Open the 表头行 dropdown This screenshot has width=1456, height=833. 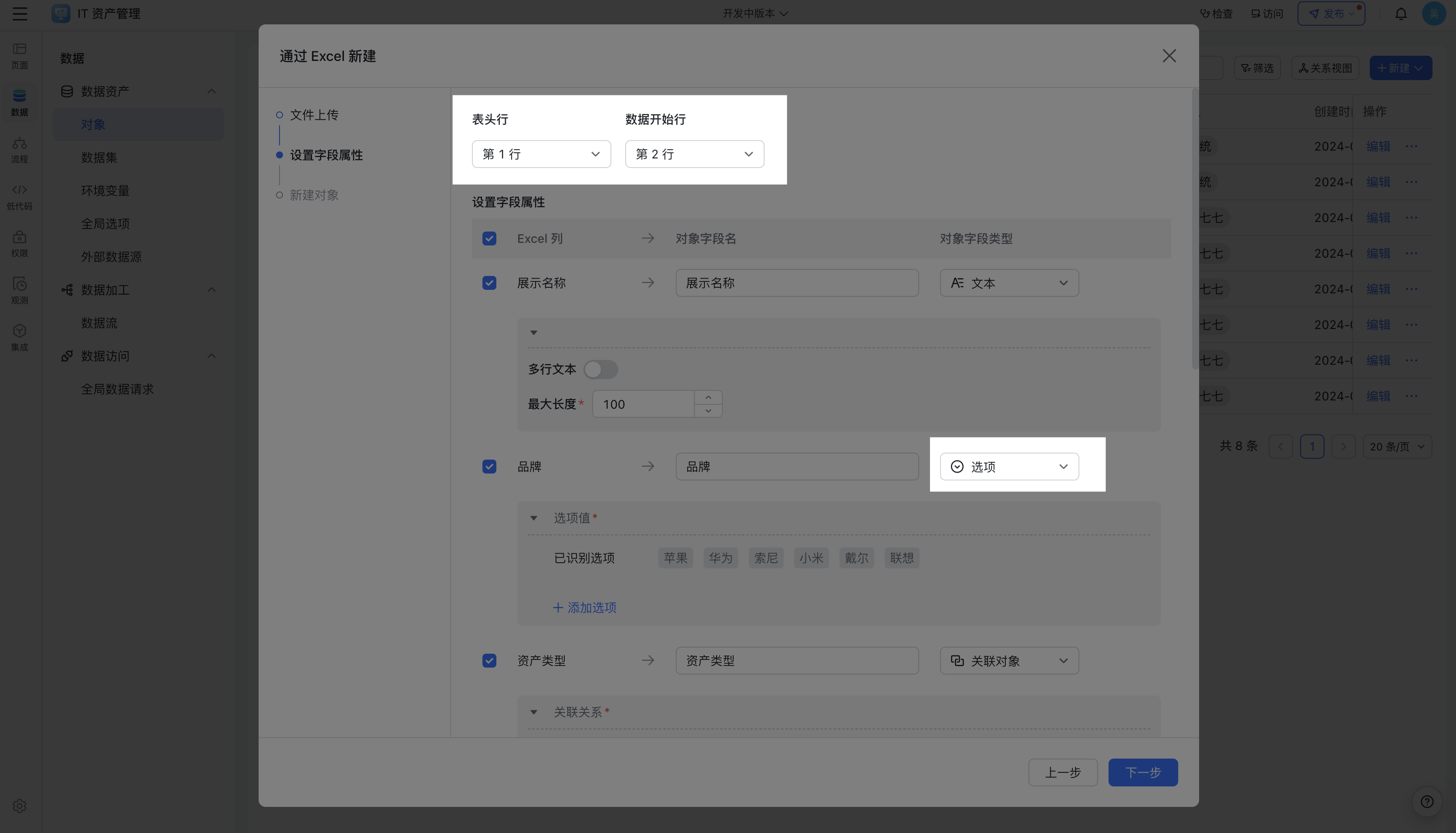541,154
